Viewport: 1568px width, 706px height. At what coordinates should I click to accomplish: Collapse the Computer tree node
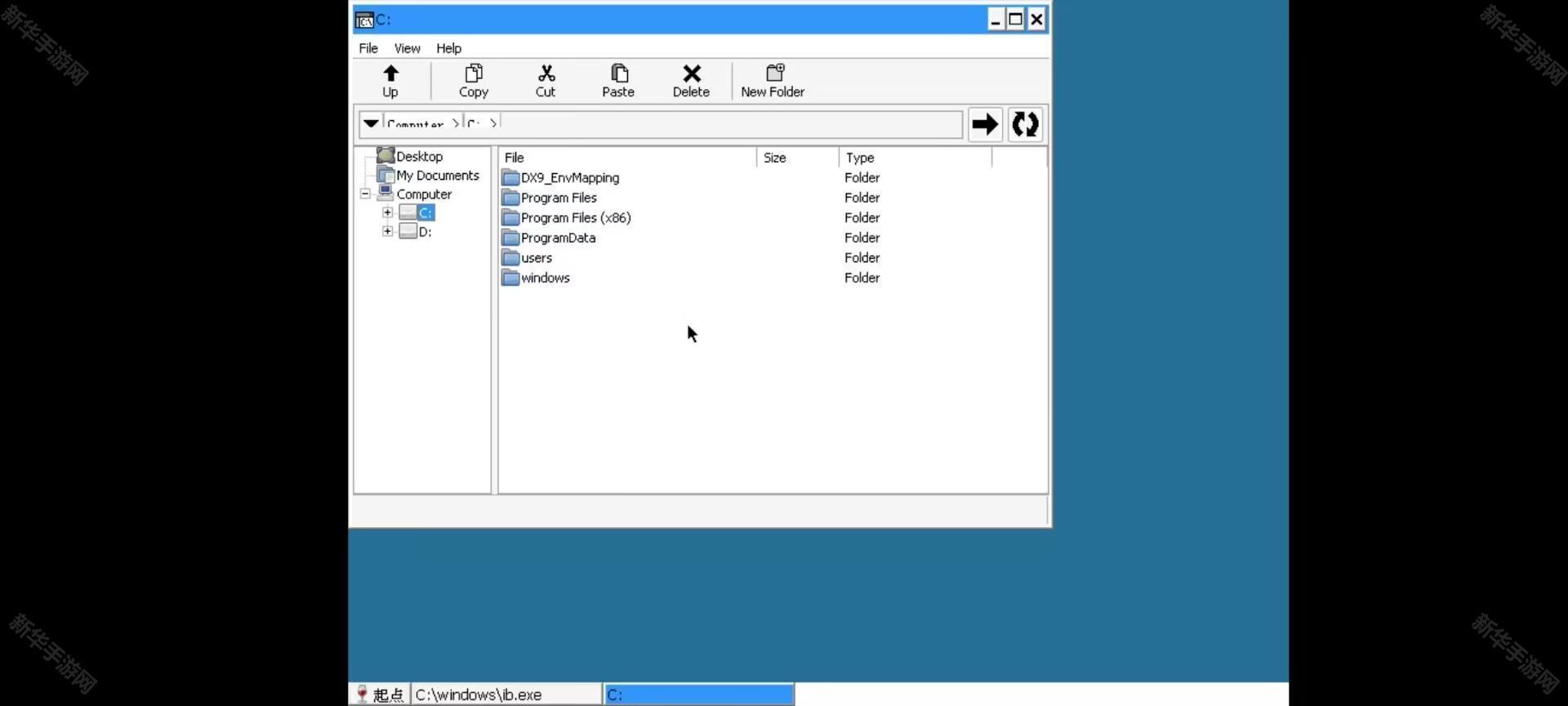(x=365, y=194)
